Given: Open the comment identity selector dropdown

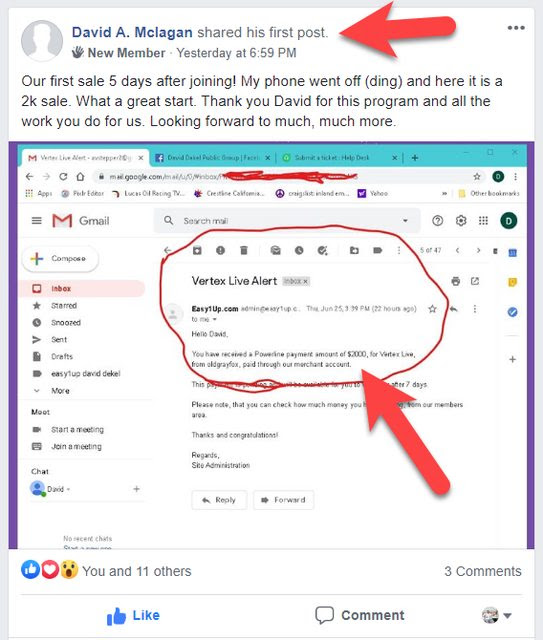Looking at the screenshot, I should pos(497,615).
